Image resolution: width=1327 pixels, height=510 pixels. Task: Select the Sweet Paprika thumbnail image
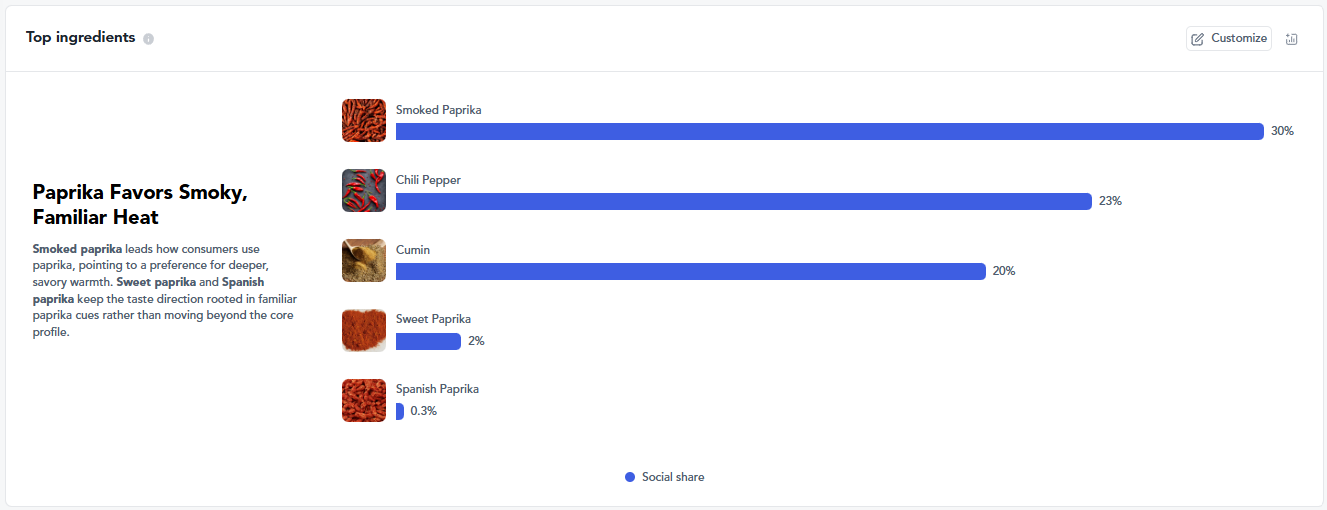pyautogui.click(x=364, y=330)
